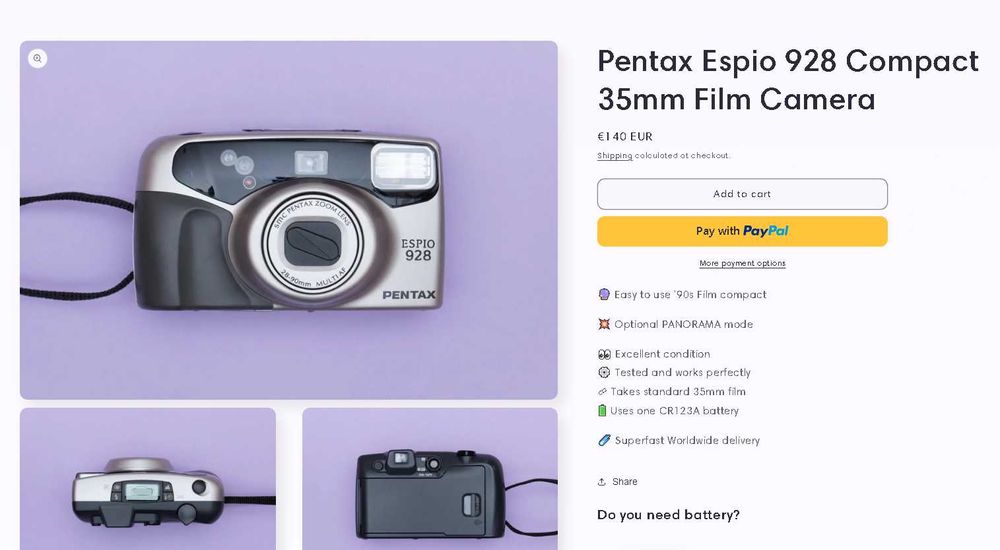Open the main front-view camera photo

[288, 220]
